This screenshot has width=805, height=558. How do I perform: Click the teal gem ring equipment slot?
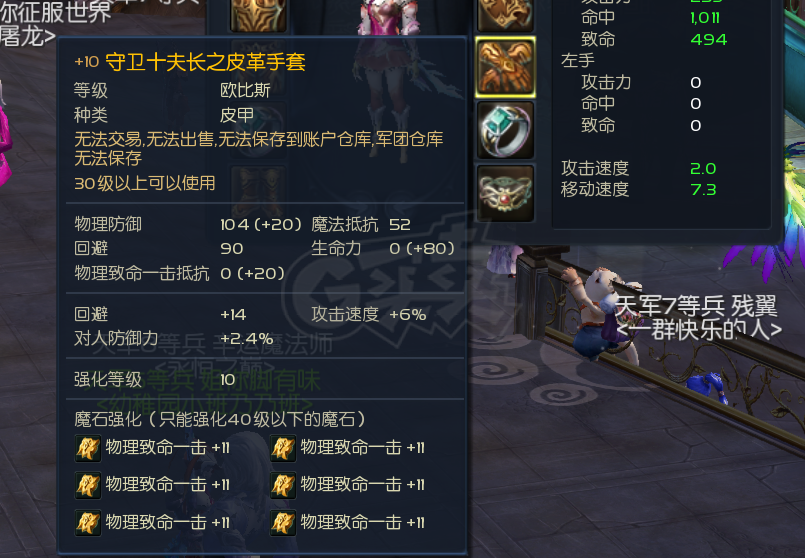(x=506, y=130)
